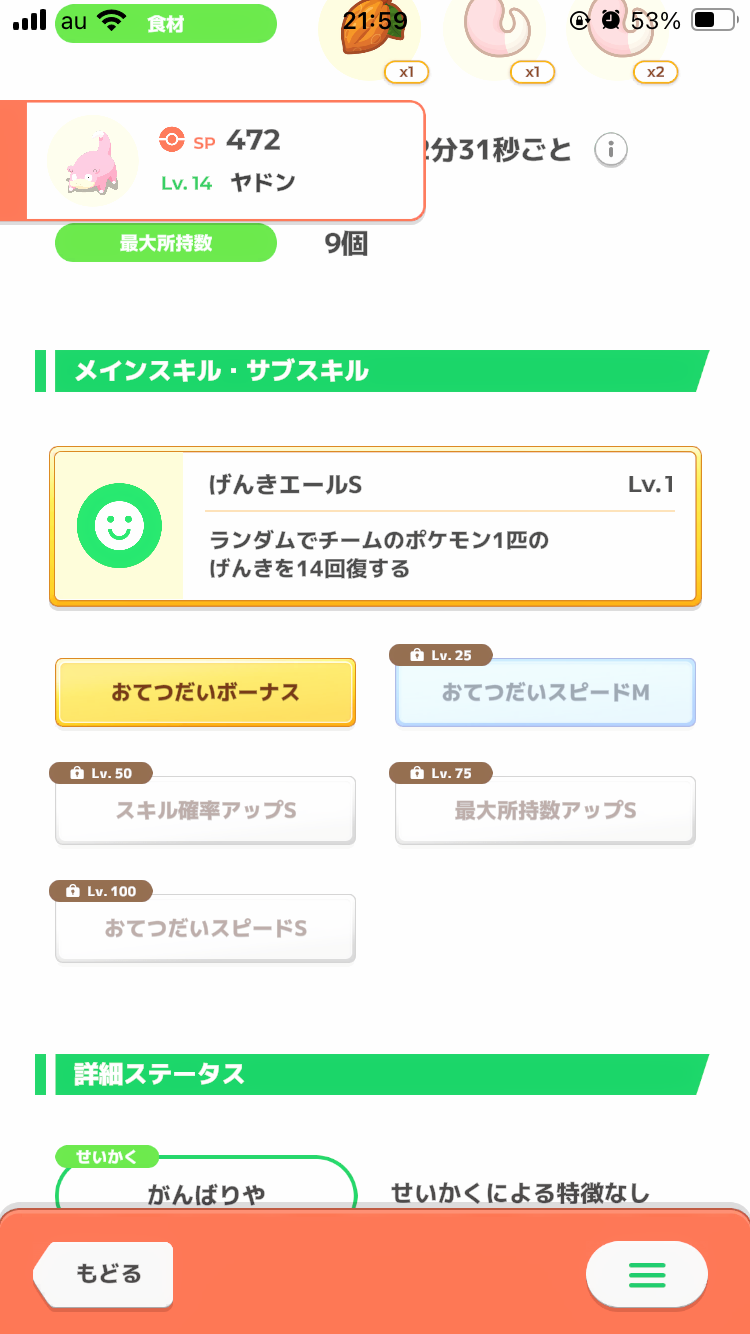
Task: Tap the locked おてつだいスピードS skill
Action: pos(205,928)
